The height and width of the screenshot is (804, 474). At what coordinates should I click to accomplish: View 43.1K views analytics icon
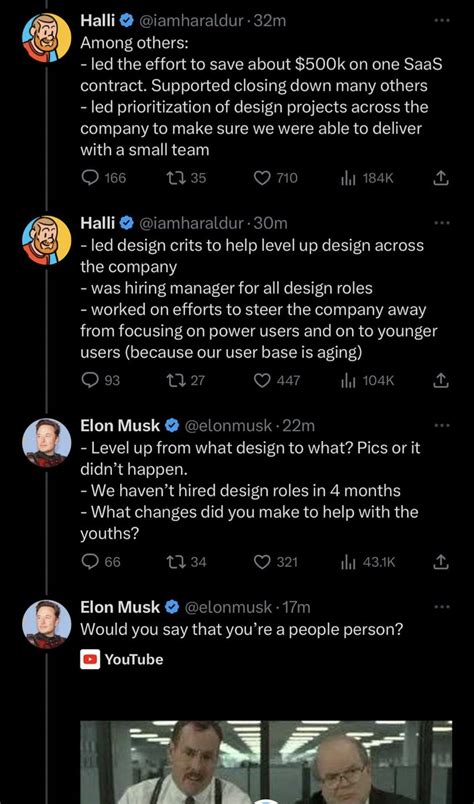(x=347, y=562)
